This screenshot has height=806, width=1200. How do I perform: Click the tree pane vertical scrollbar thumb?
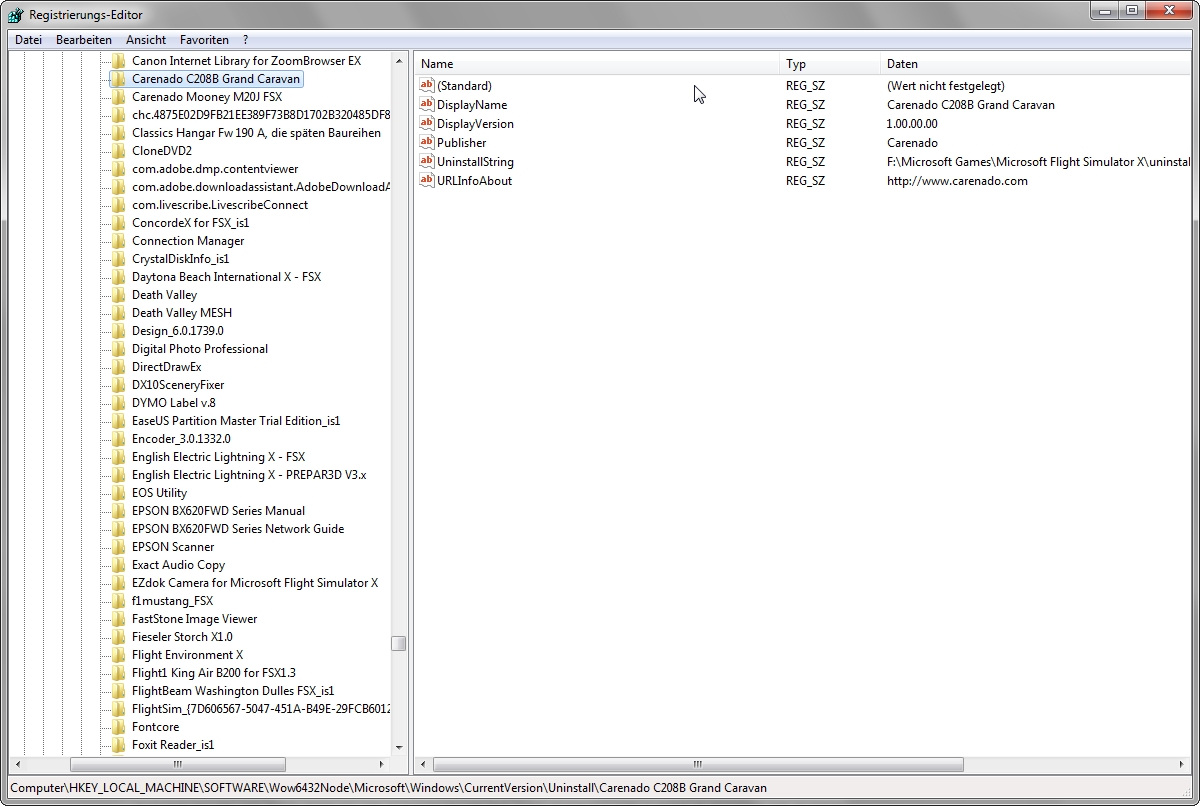click(x=398, y=643)
